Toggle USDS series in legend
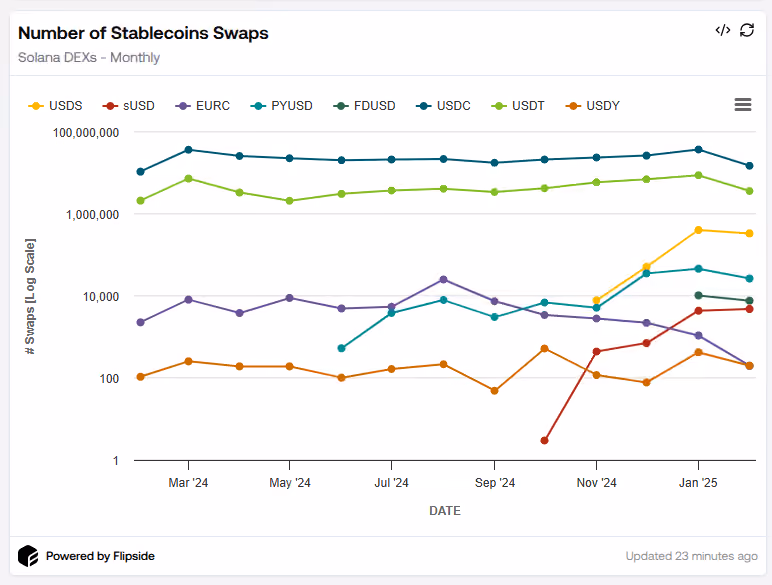772x585 pixels. [55, 106]
